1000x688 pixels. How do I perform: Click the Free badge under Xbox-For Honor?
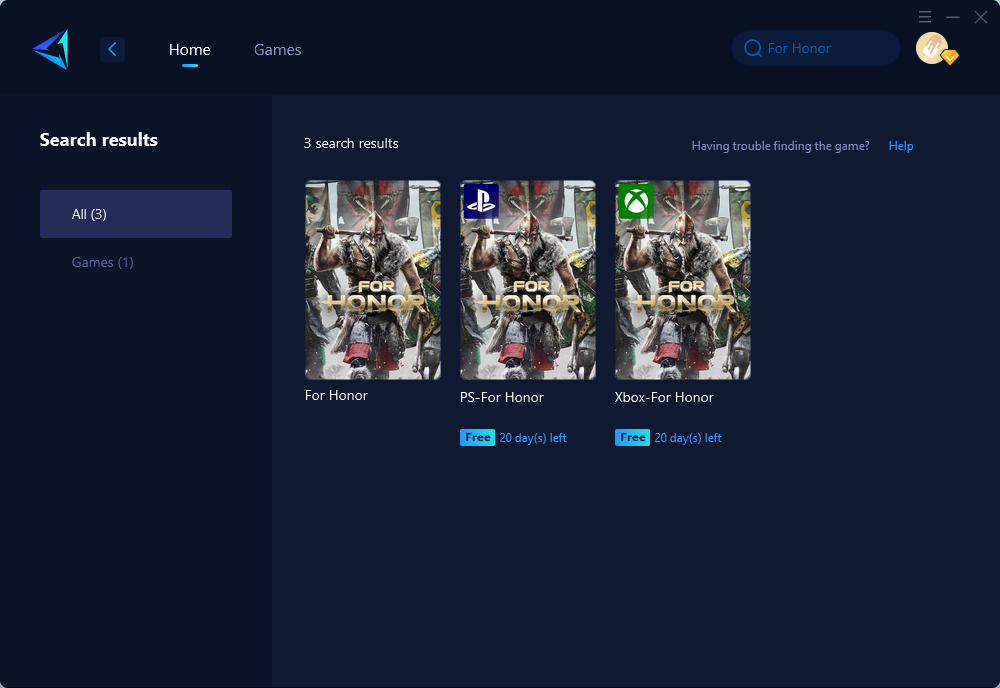pos(632,437)
